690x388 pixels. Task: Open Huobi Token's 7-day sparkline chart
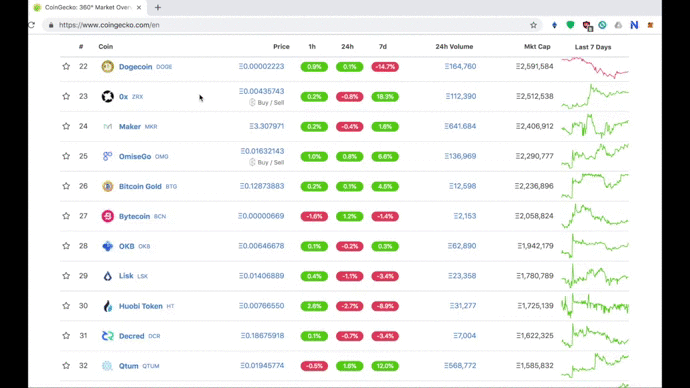tap(595, 306)
